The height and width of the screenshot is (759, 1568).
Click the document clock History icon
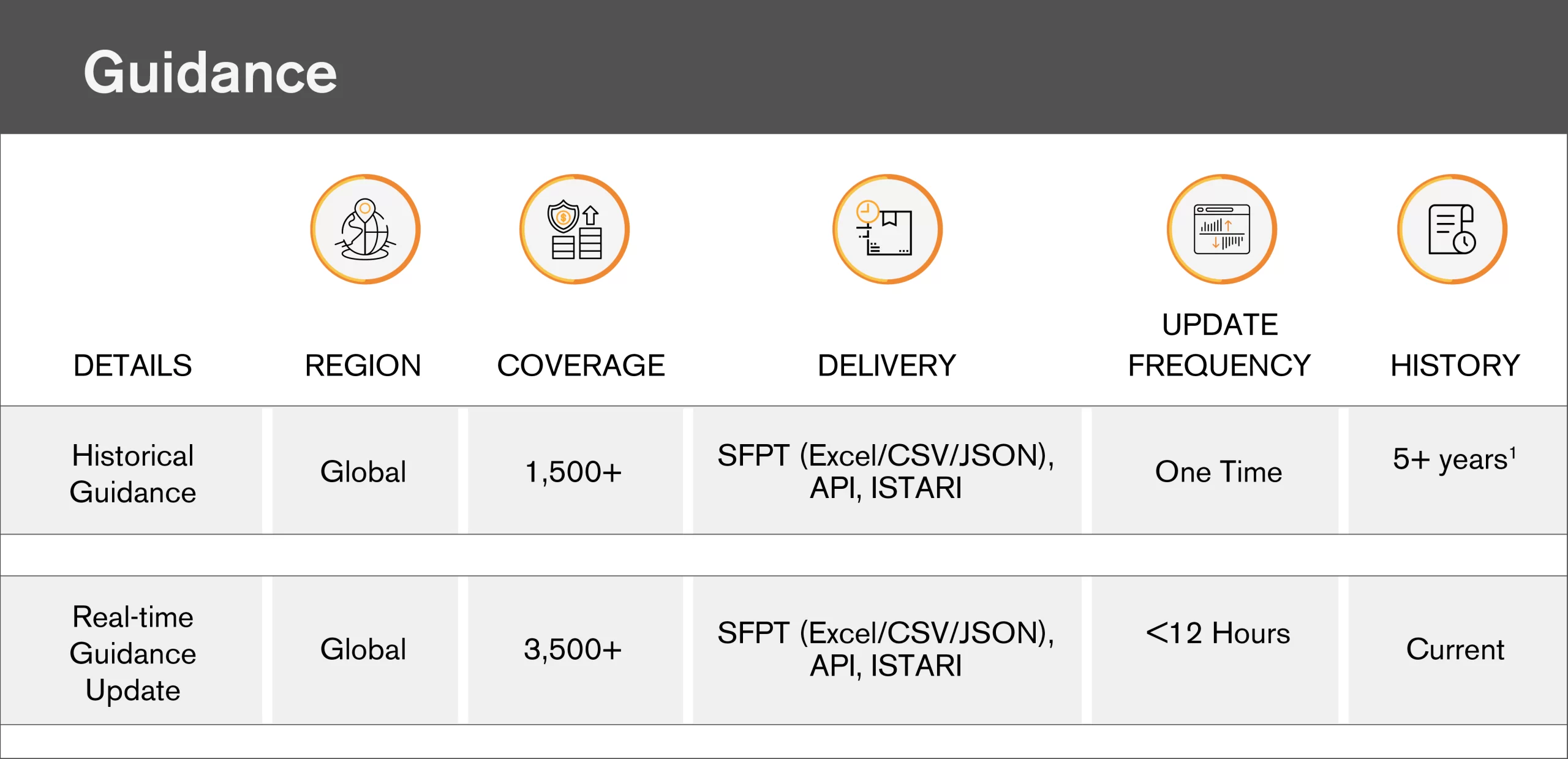1452,229
